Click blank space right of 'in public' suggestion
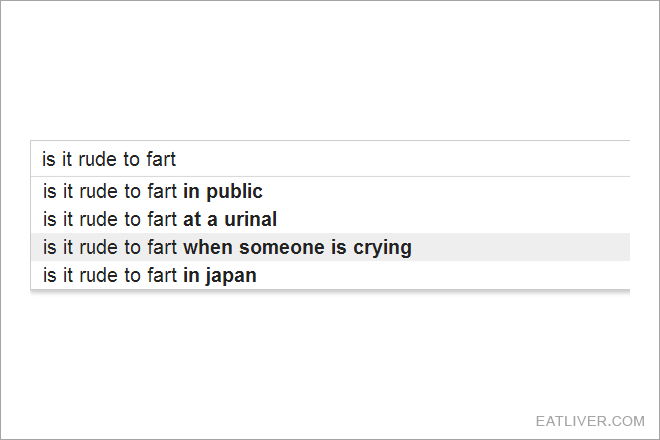Screen dimensions: 660x440 (x=446, y=191)
